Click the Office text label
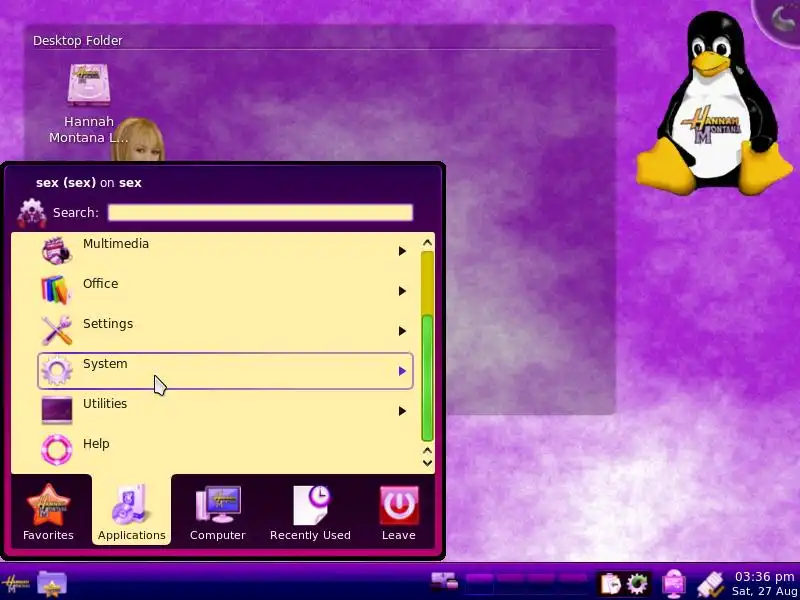800x600 pixels. tap(101, 284)
